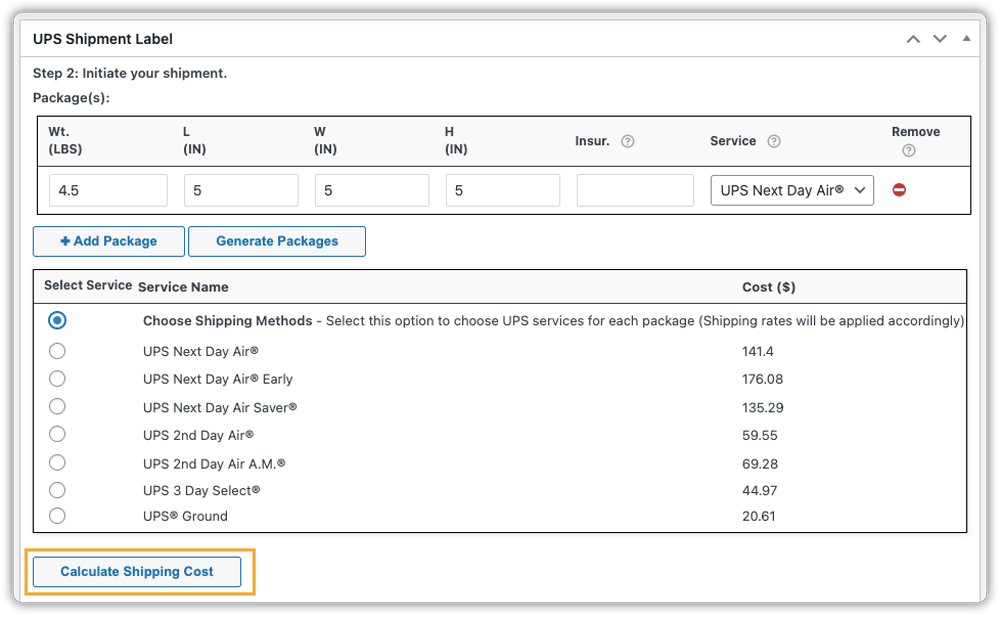Click the Step 2: Initiate your shipment text
The width and height of the screenshot is (1000, 619).
130,73
